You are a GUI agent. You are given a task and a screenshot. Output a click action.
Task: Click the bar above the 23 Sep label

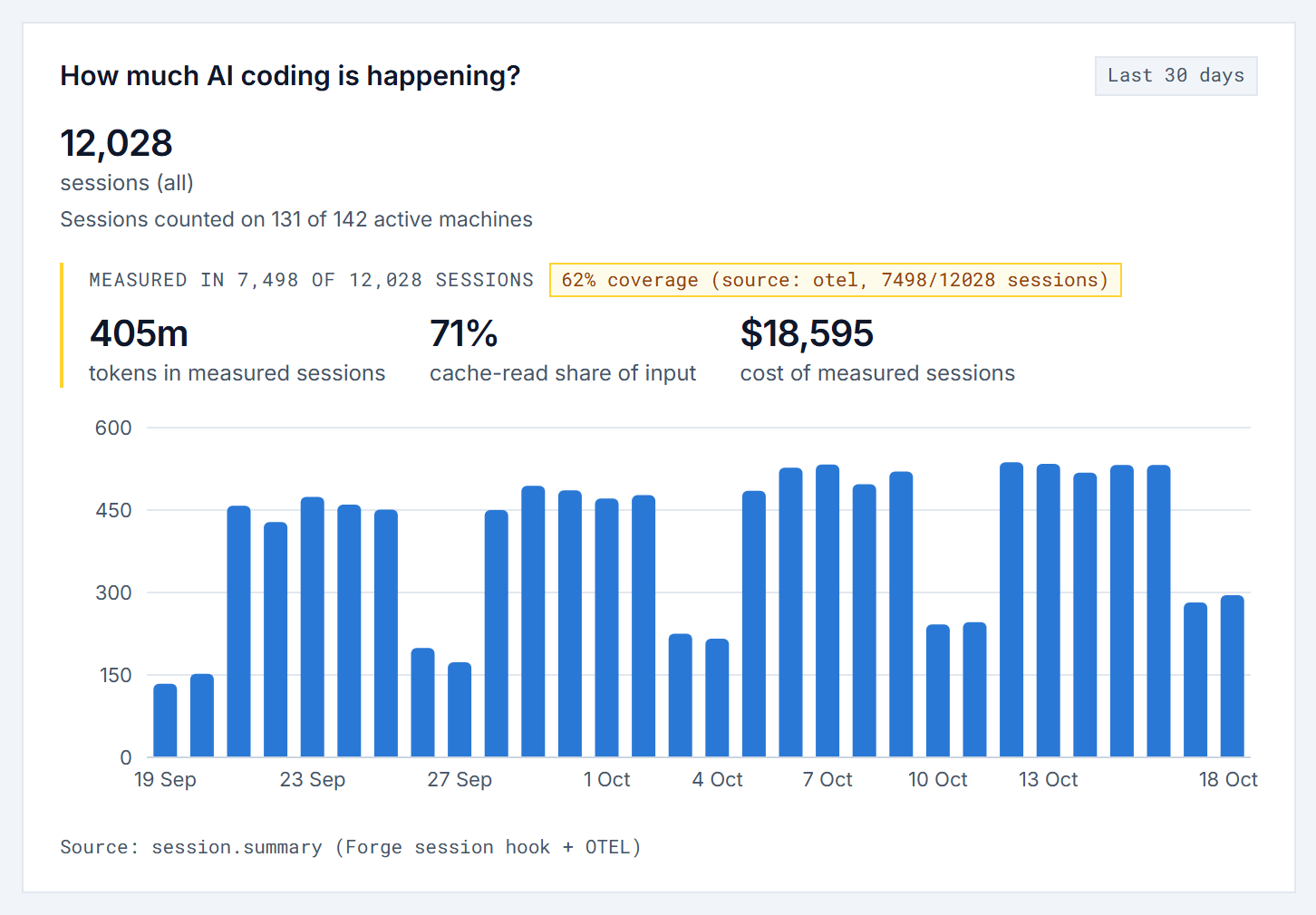(x=313, y=627)
